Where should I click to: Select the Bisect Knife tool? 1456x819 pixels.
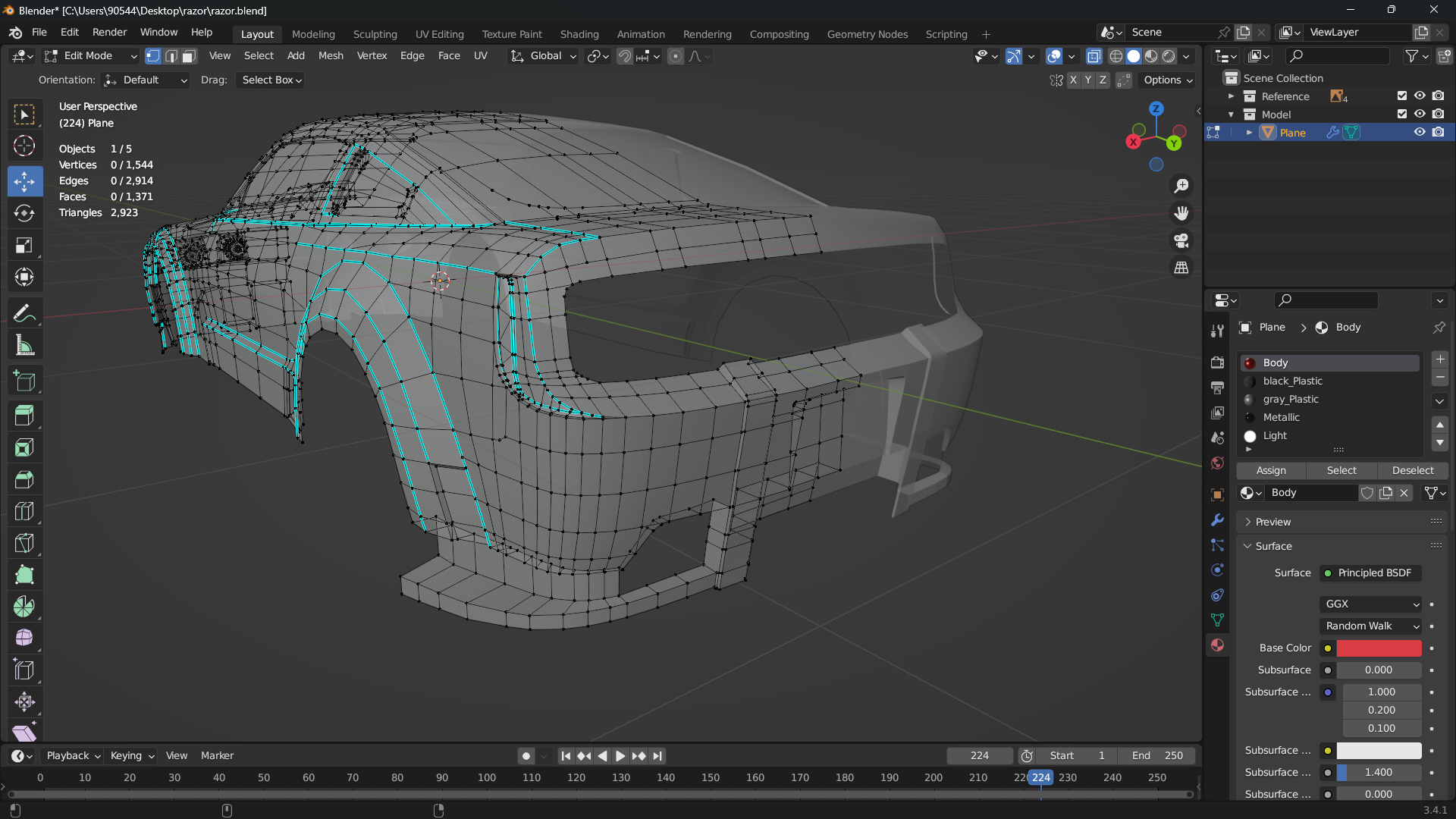click(x=24, y=543)
